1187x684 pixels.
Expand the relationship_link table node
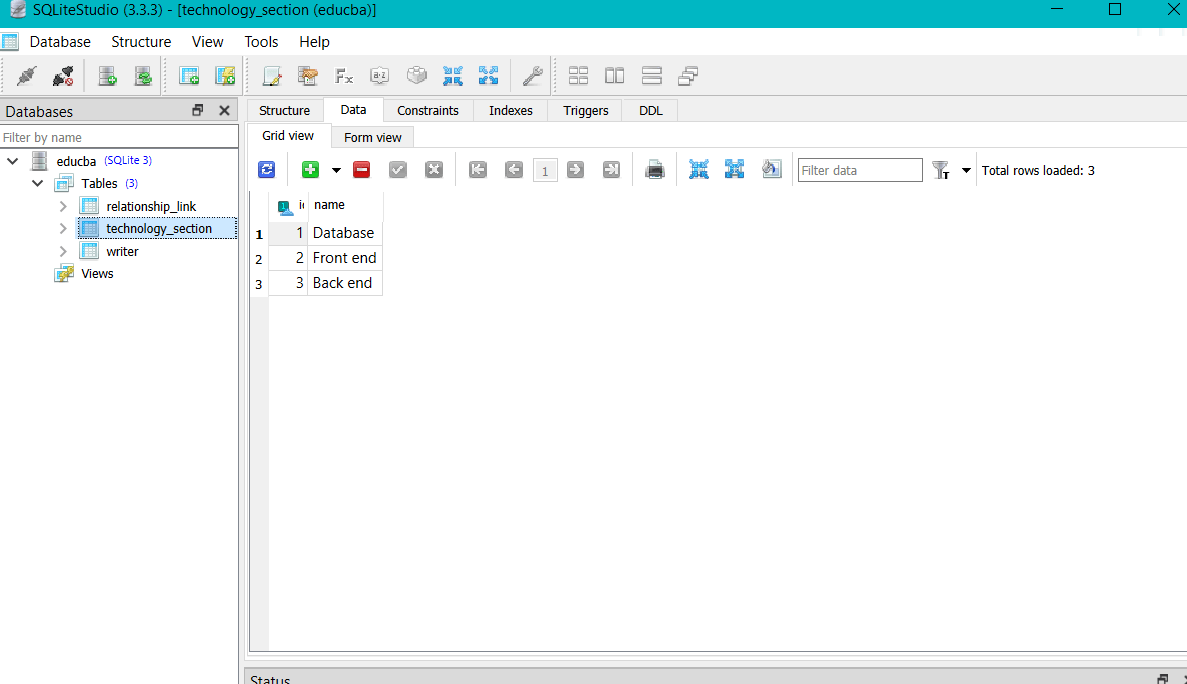click(x=63, y=206)
